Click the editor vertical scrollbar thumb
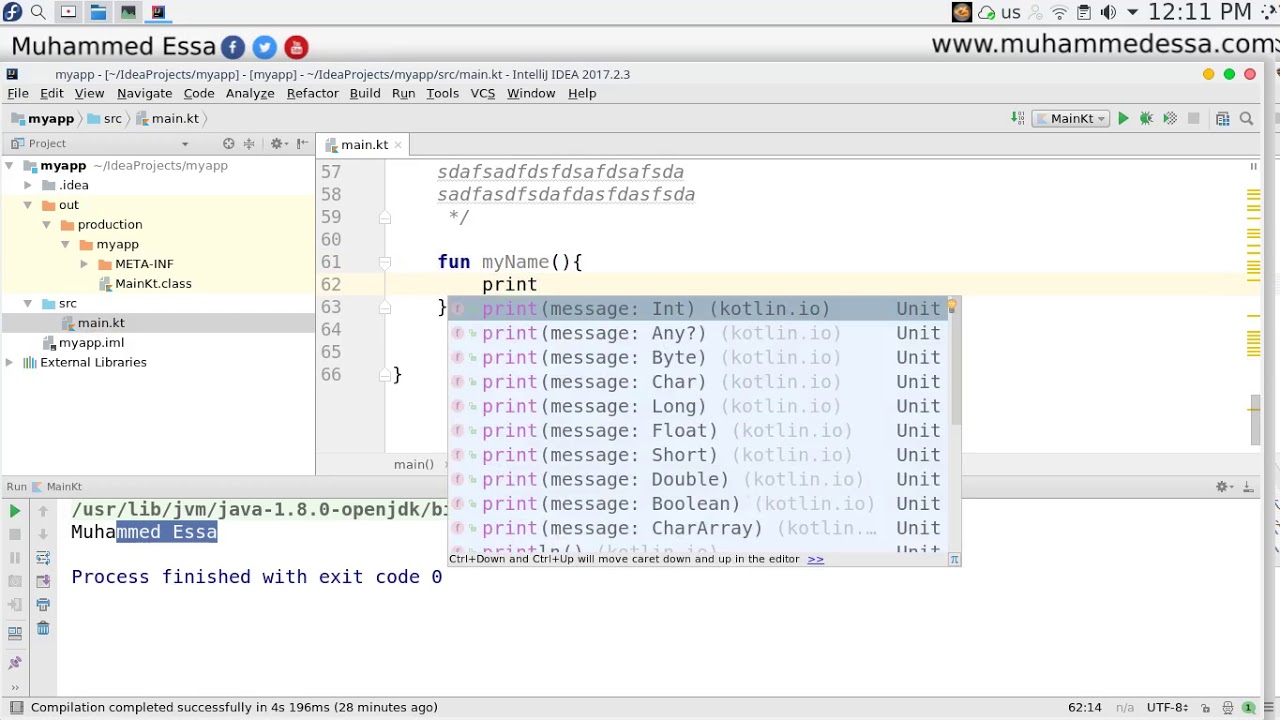Image resolution: width=1280 pixels, height=720 pixels. (x=1254, y=421)
